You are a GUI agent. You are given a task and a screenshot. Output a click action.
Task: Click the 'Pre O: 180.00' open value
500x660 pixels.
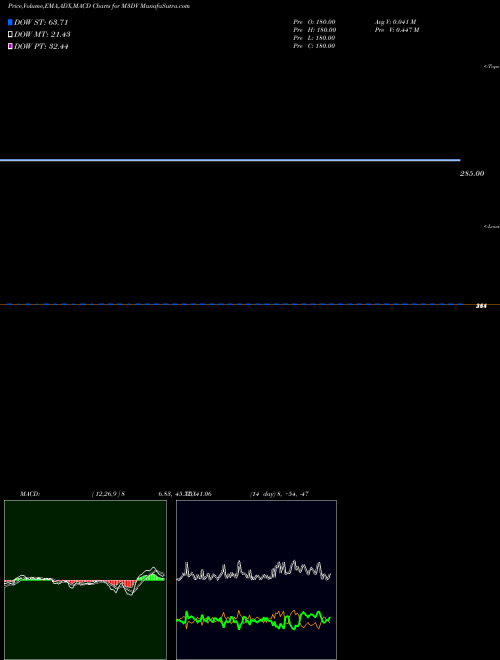(x=314, y=22)
